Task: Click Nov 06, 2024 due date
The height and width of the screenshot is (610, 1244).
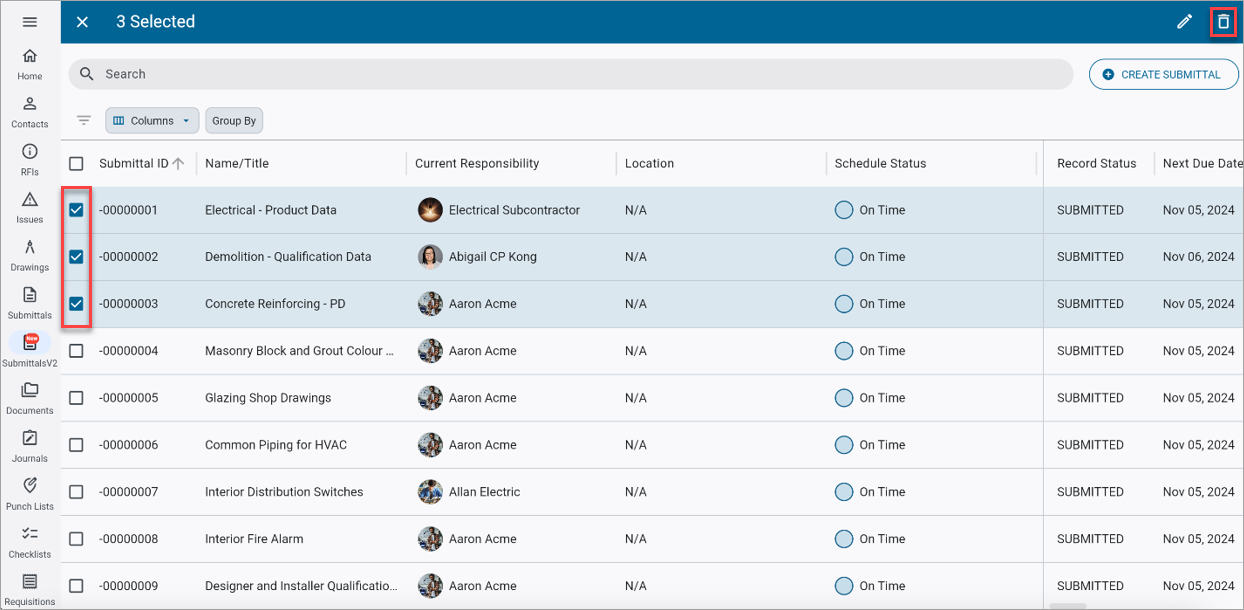Action: click(x=1199, y=257)
